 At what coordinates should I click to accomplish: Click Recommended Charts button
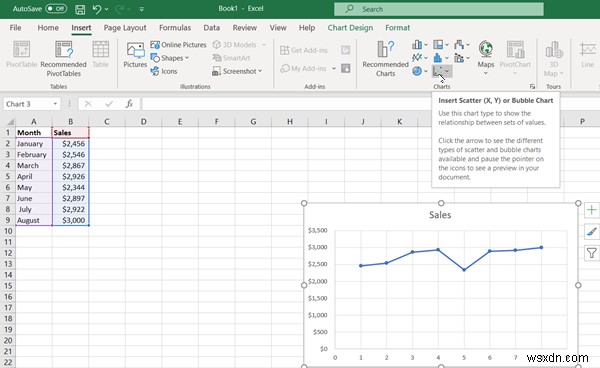(385, 59)
